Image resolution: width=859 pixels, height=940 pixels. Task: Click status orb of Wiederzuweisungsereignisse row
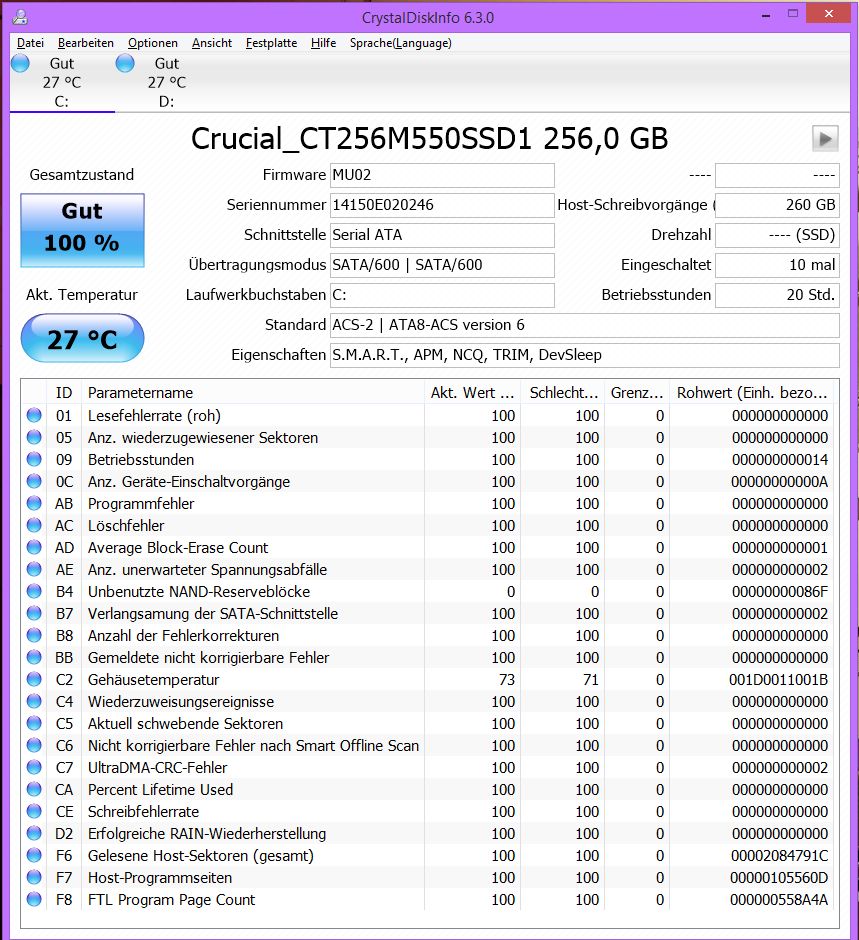click(x=34, y=701)
